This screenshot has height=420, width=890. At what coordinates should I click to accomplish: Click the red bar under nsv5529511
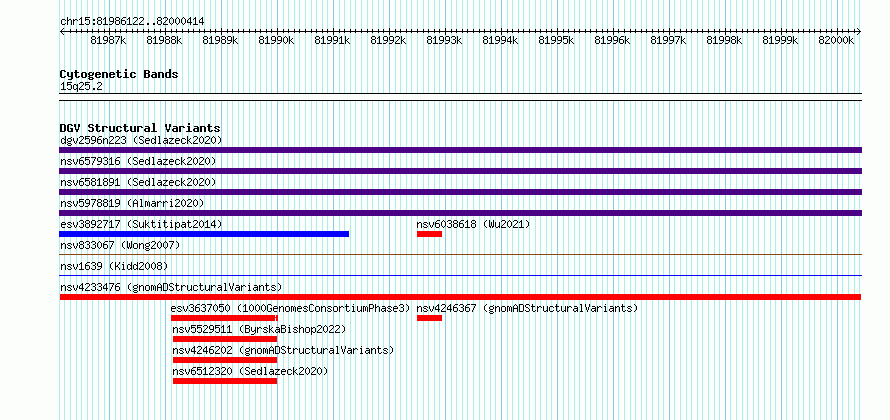tap(225, 339)
